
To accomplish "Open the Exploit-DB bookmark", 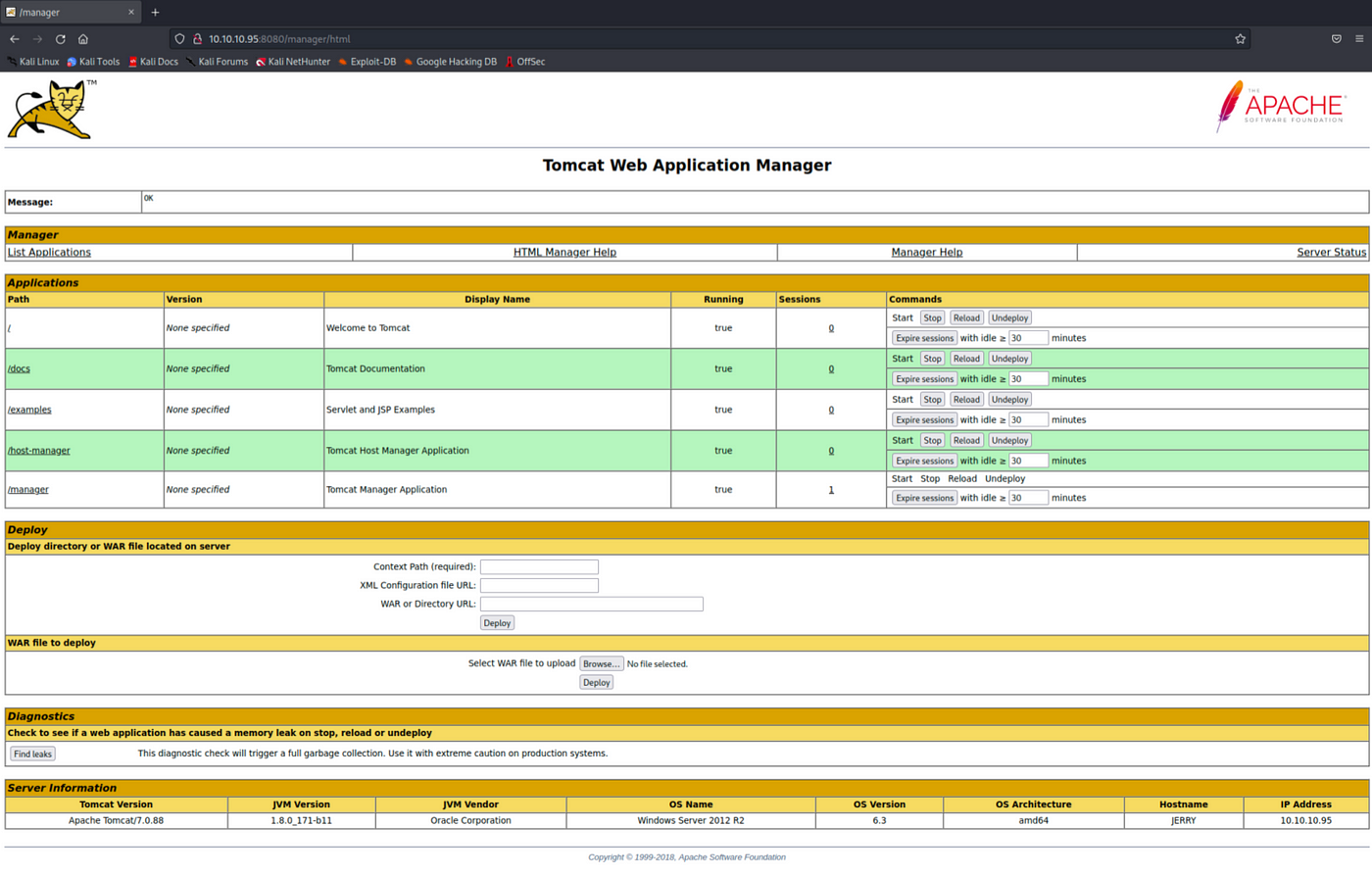I will (x=367, y=62).
